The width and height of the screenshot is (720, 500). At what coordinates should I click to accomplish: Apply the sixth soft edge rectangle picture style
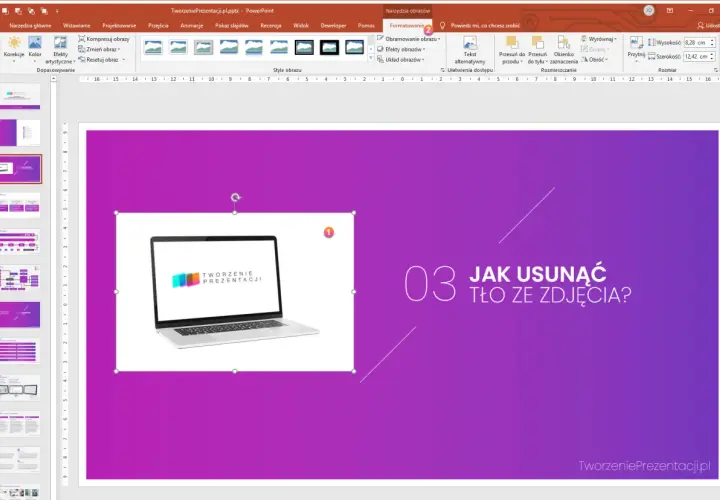[x=279, y=47]
